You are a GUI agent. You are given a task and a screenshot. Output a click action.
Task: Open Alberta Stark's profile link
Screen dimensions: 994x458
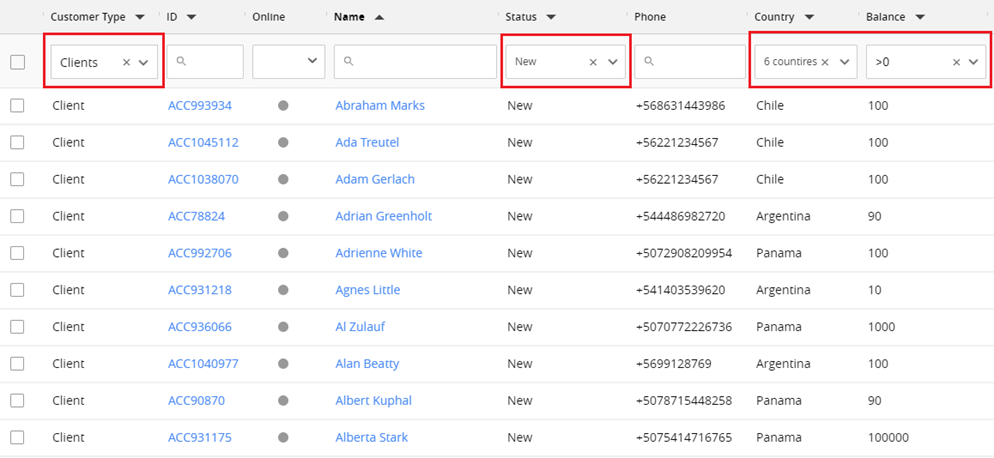pyautogui.click(x=371, y=437)
